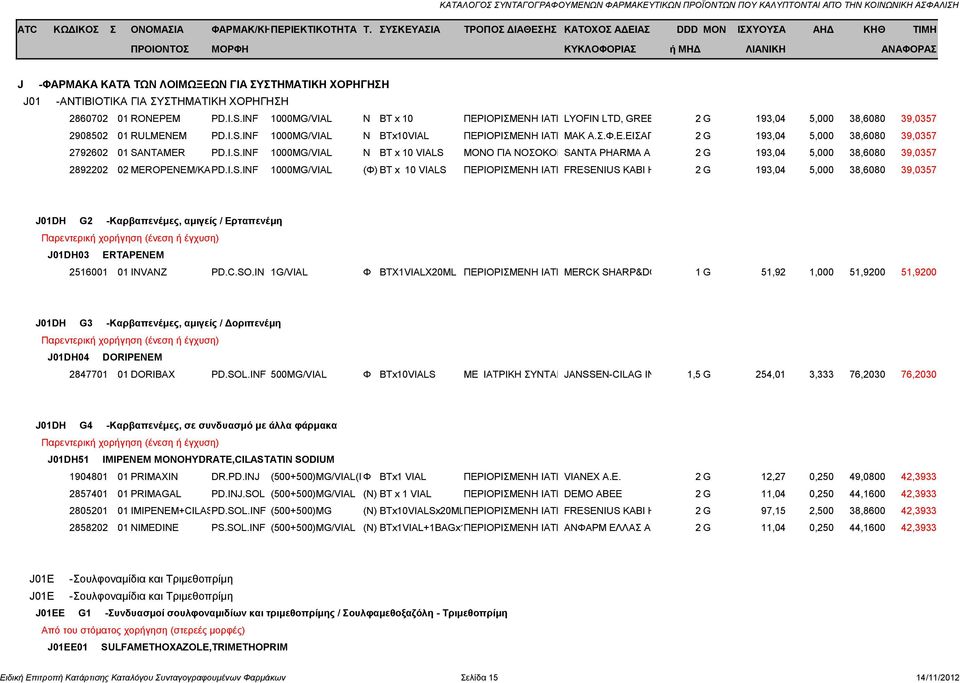Click the ΣΥΣΚΕΥΑΣΙΑ column header

pyautogui.click(x=410, y=29)
